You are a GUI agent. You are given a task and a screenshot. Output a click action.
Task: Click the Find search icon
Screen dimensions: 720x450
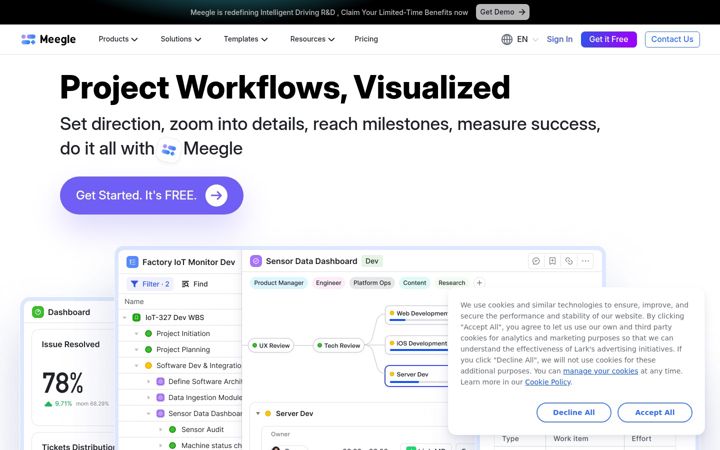(x=186, y=284)
